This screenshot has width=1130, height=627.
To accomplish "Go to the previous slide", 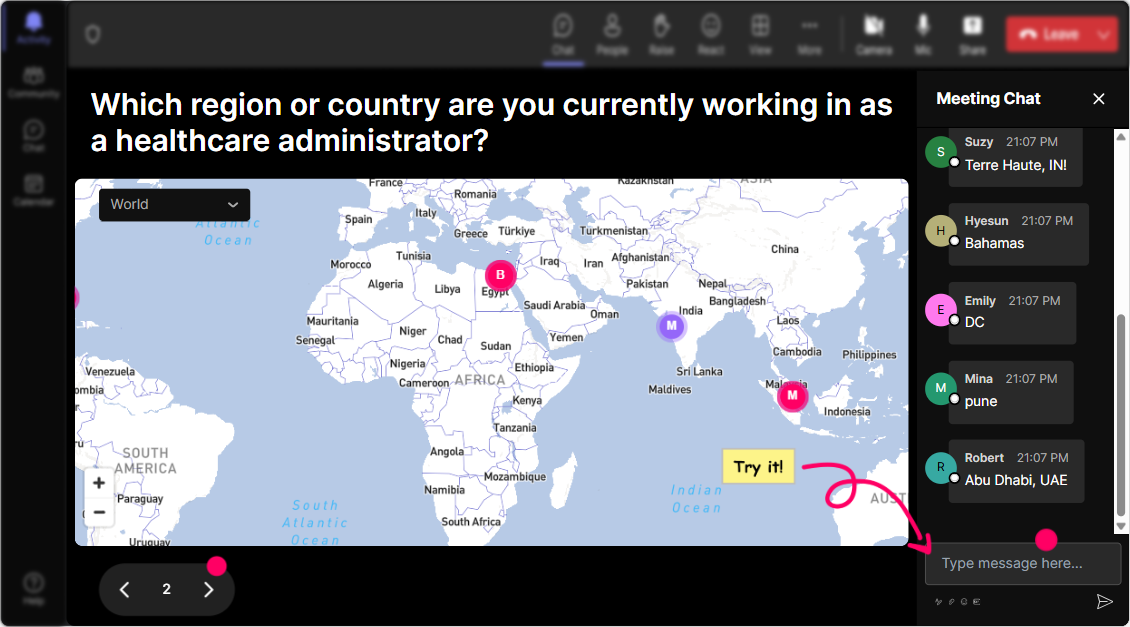I will [x=125, y=590].
